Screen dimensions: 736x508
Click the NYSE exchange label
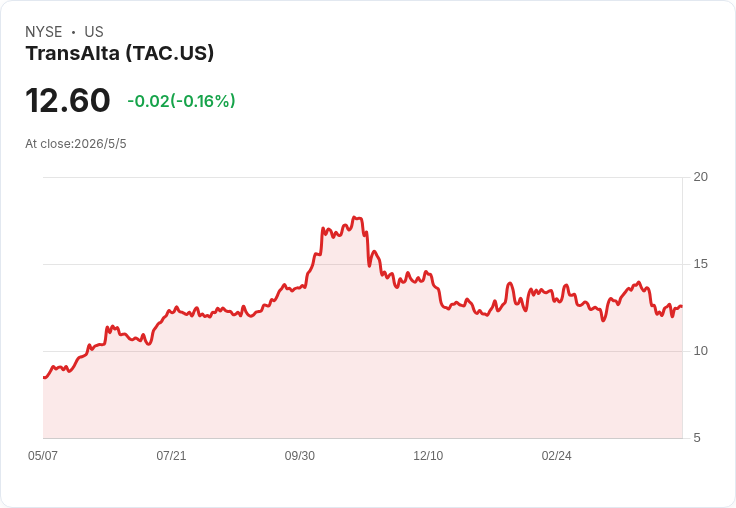(x=44, y=32)
